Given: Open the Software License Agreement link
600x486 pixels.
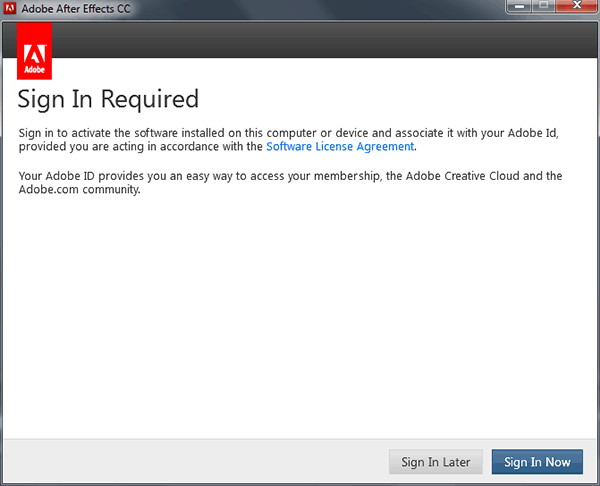Looking at the screenshot, I should tap(340, 147).
